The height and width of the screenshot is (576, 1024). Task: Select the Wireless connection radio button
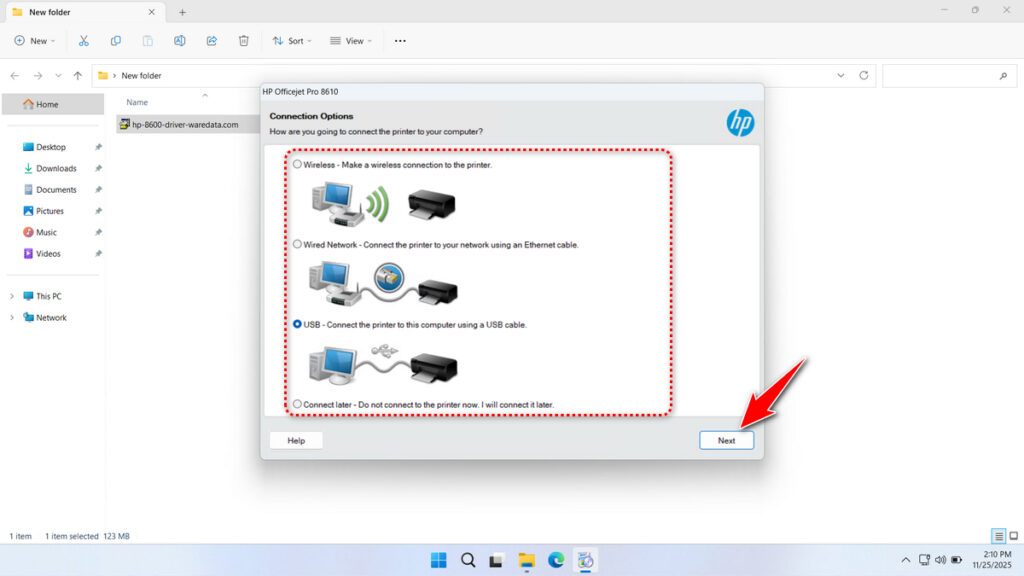pyautogui.click(x=297, y=163)
